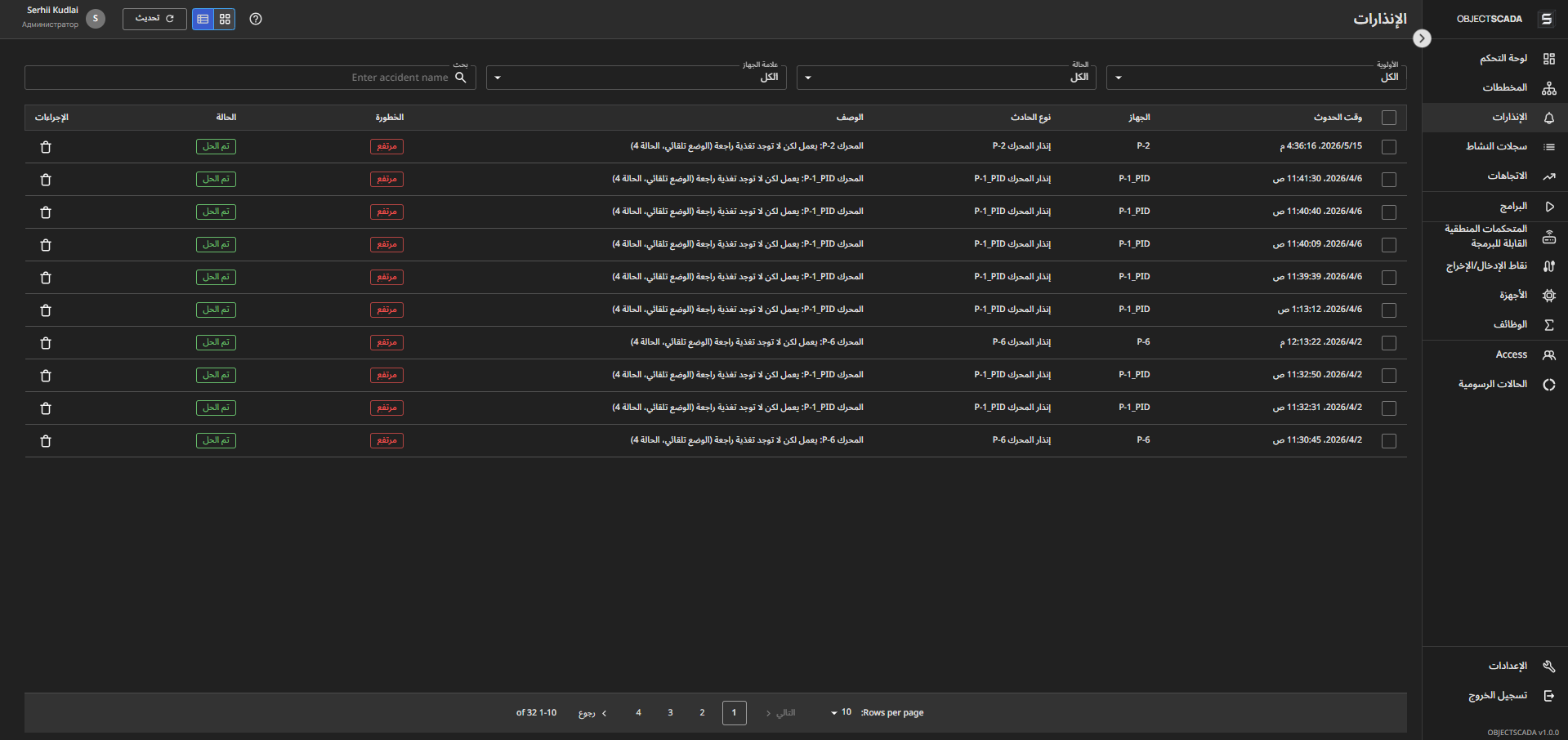Check the alarm row at 11:41:30
The image size is (1568, 740).
point(1388,180)
